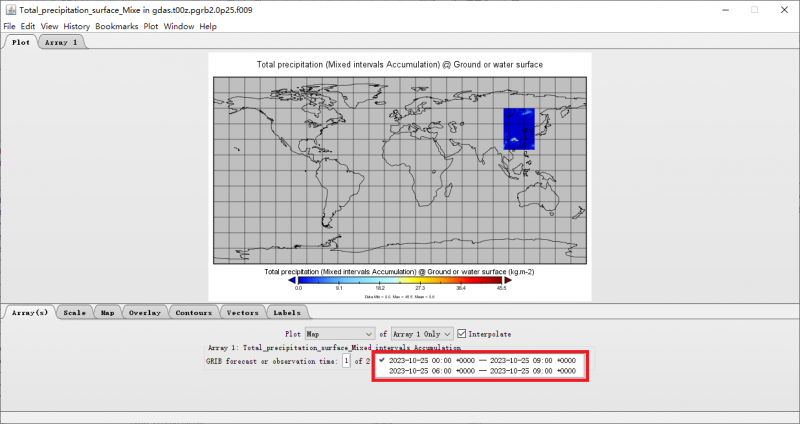Open the Overlay settings tab
Image resolution: width=800 pixels, height=424 pixels.
tap(144, 313)
